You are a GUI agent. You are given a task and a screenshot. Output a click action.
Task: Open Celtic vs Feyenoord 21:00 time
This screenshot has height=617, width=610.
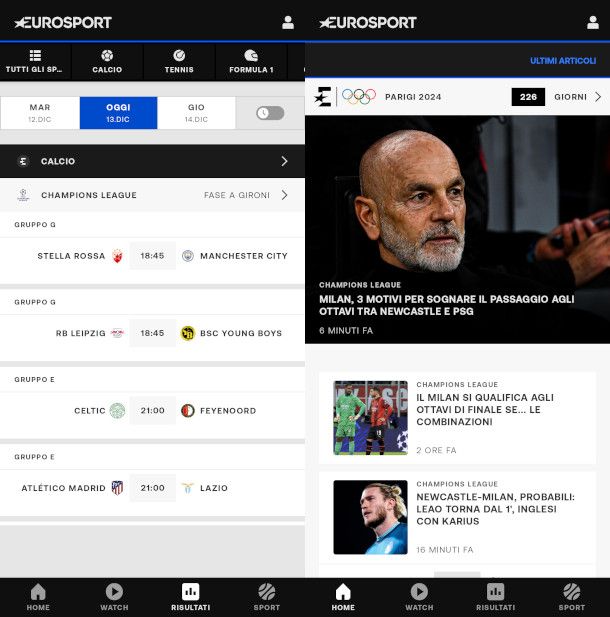coord(153,411)
